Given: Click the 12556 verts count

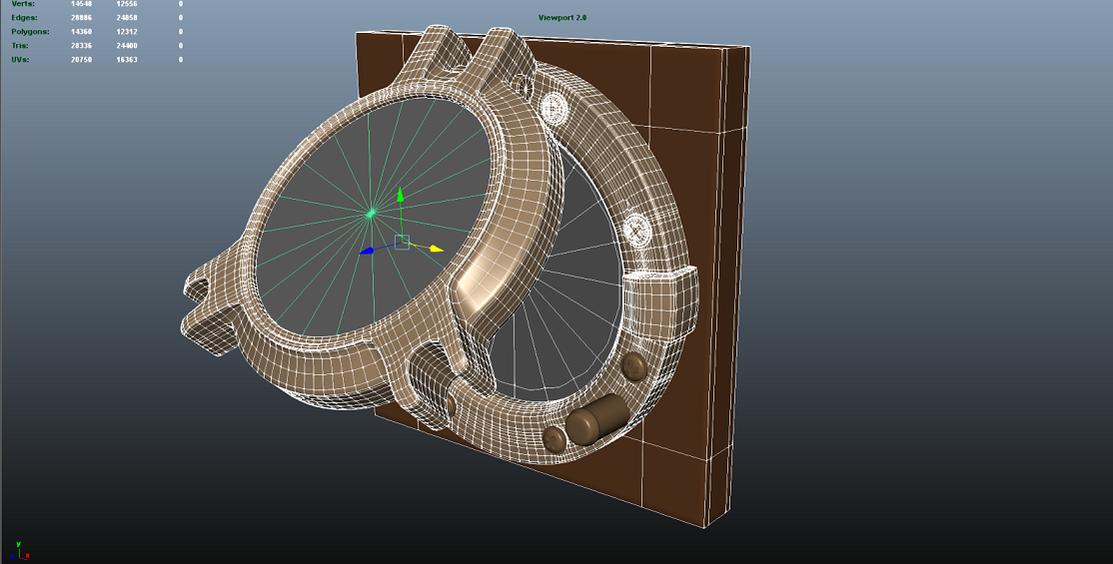Looking at the screenshot, I should point(126,4).
